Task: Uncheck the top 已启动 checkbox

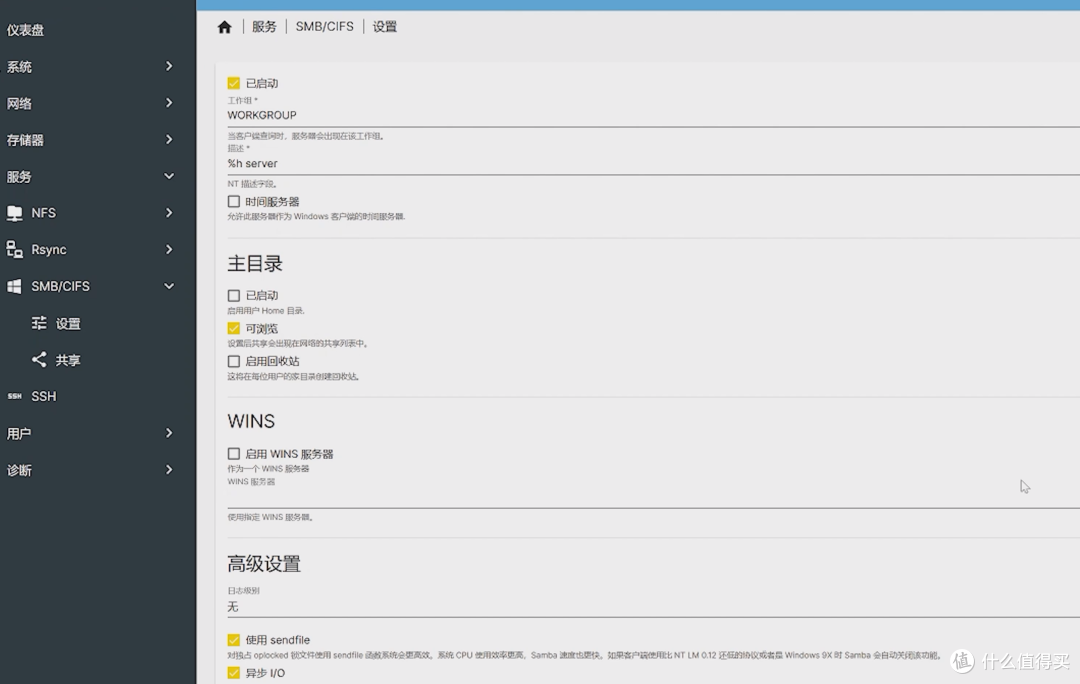Action: coord(234,83)
